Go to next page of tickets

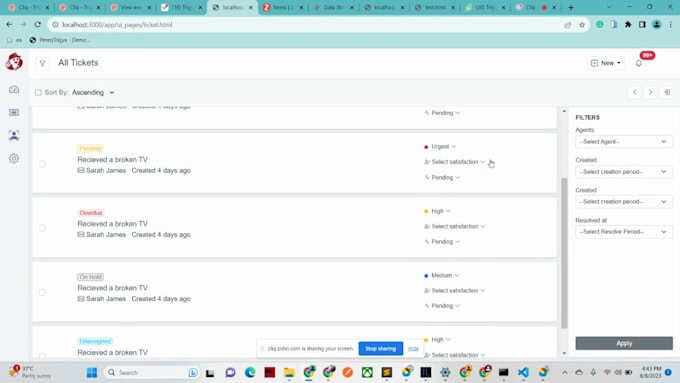[x=650, y=92]
